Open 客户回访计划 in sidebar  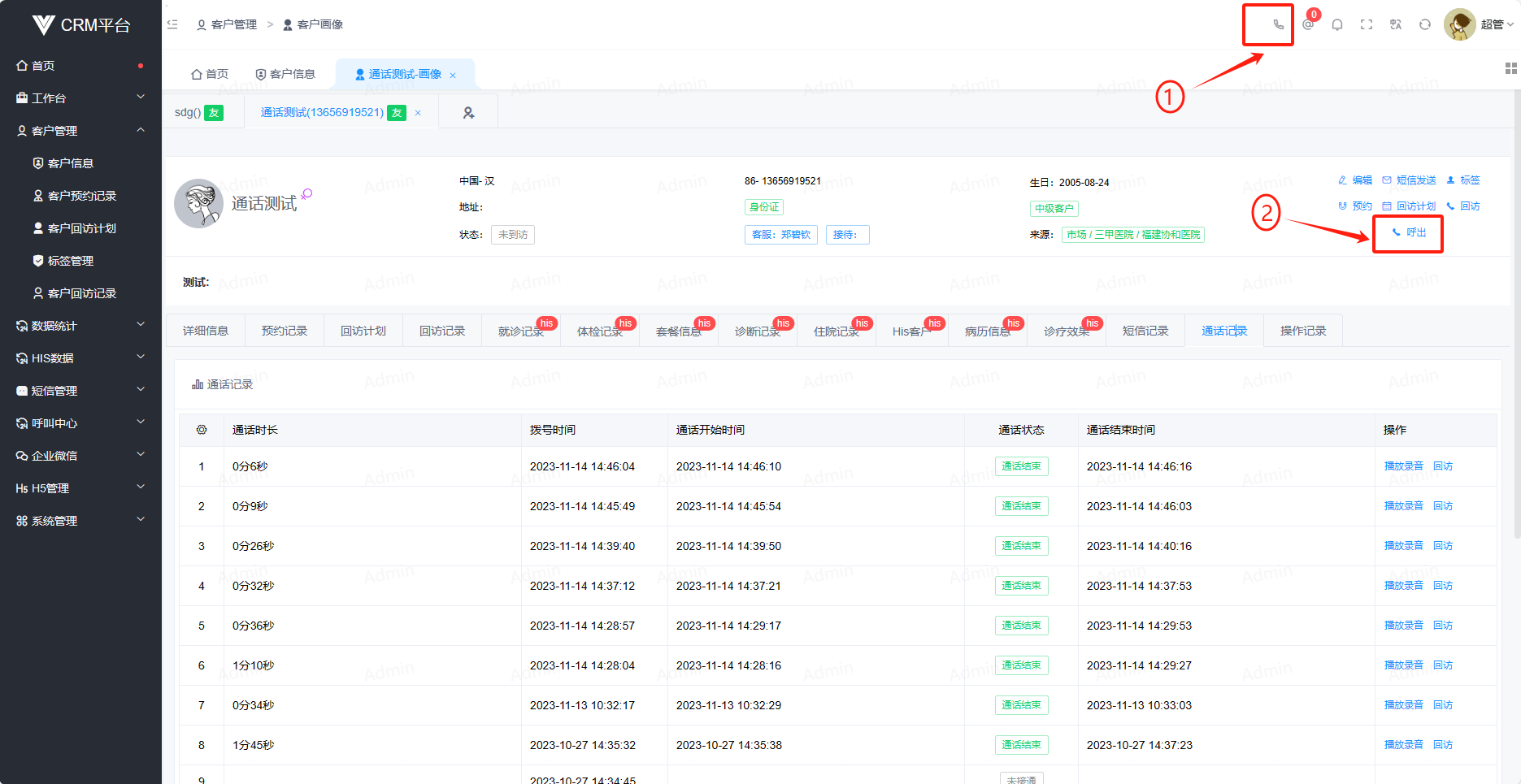[x=80, y=227]
